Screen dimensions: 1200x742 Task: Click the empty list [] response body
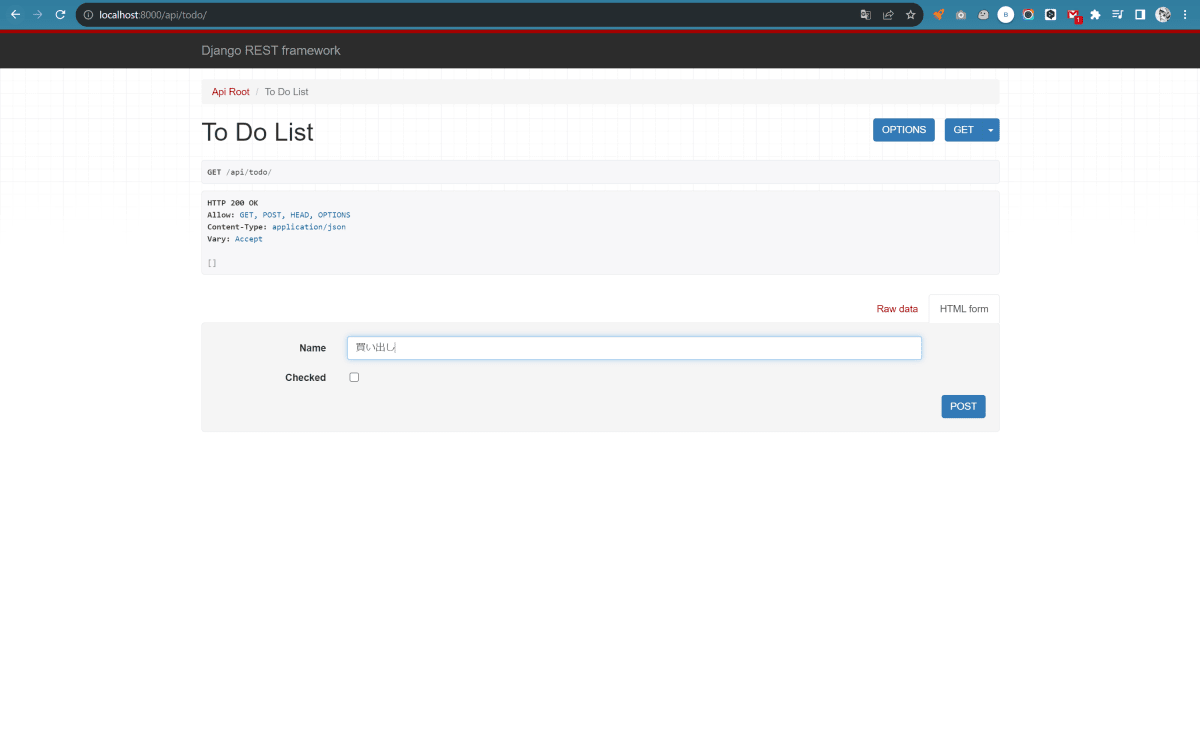(212, 263)
